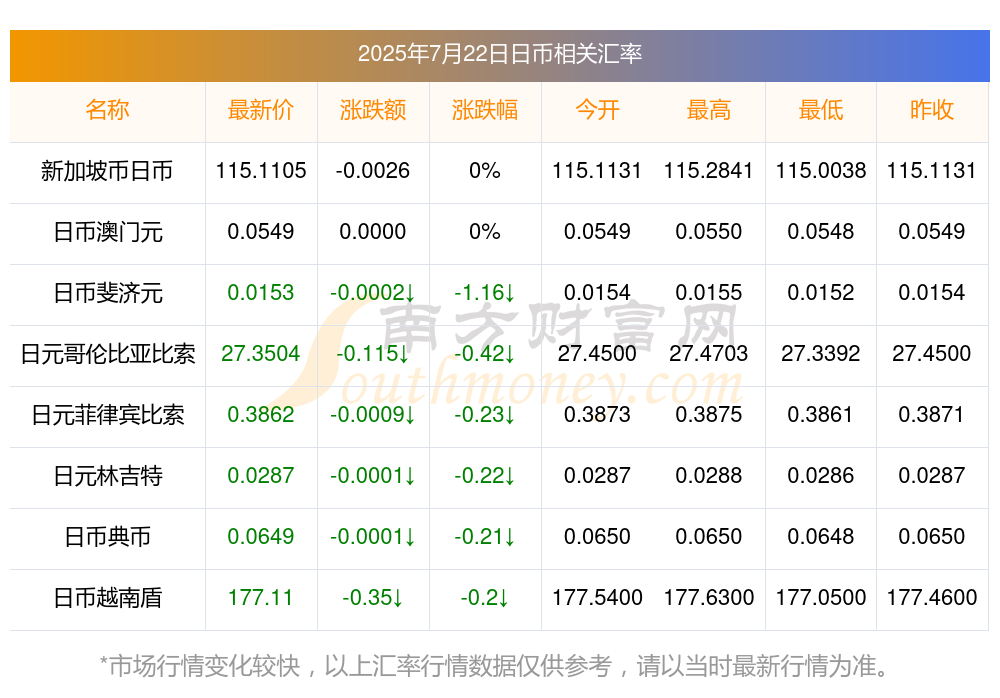Select green latest price 0.0287
Image resolution: width=1000 pixels, height=698 pixels.
click(261, 475)
